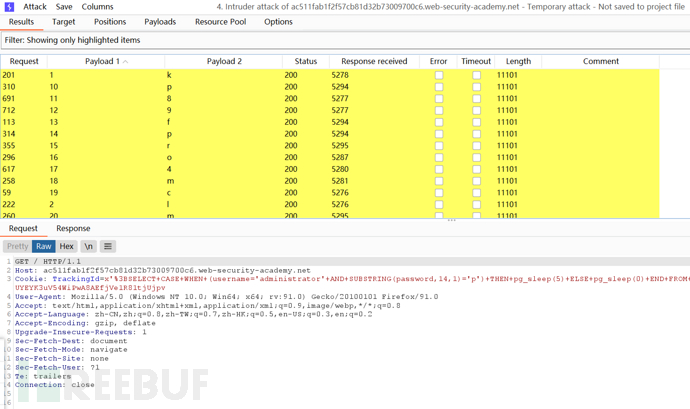The width and height of the screenshot is (690, 409).
Task: Select request number 310 cell
Action: click(x=9, y=87)
